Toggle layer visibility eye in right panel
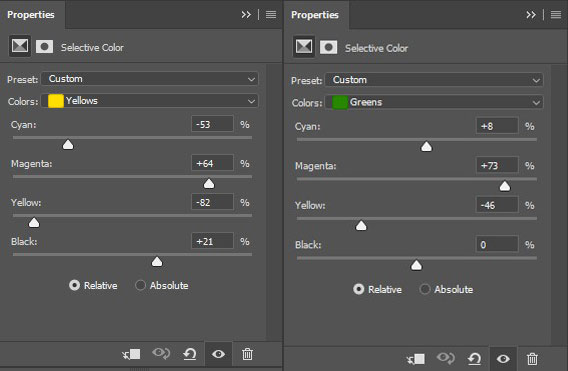Viewport: 568px width, 371px height. 503,359
